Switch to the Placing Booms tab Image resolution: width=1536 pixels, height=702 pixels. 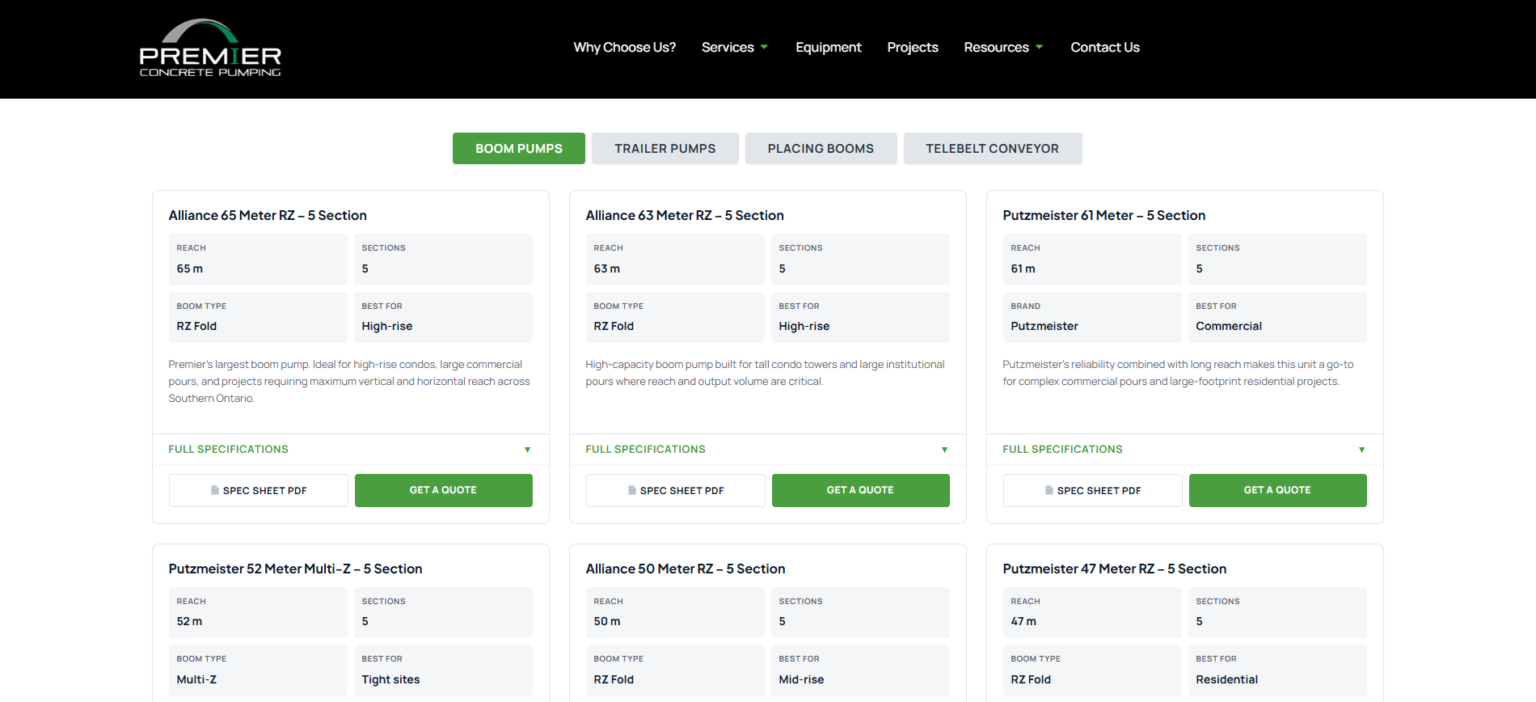pyautogui.click(x=821, y=148)
